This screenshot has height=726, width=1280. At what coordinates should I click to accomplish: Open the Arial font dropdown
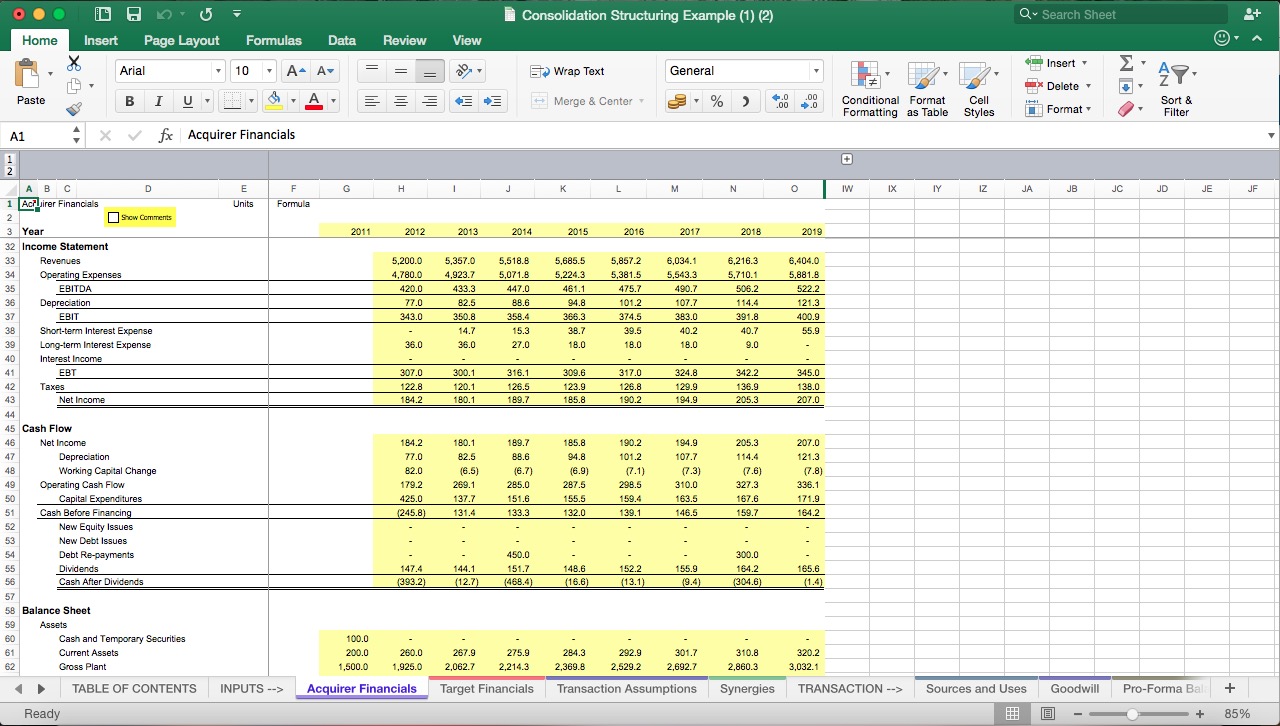click(x=219, y=70)
